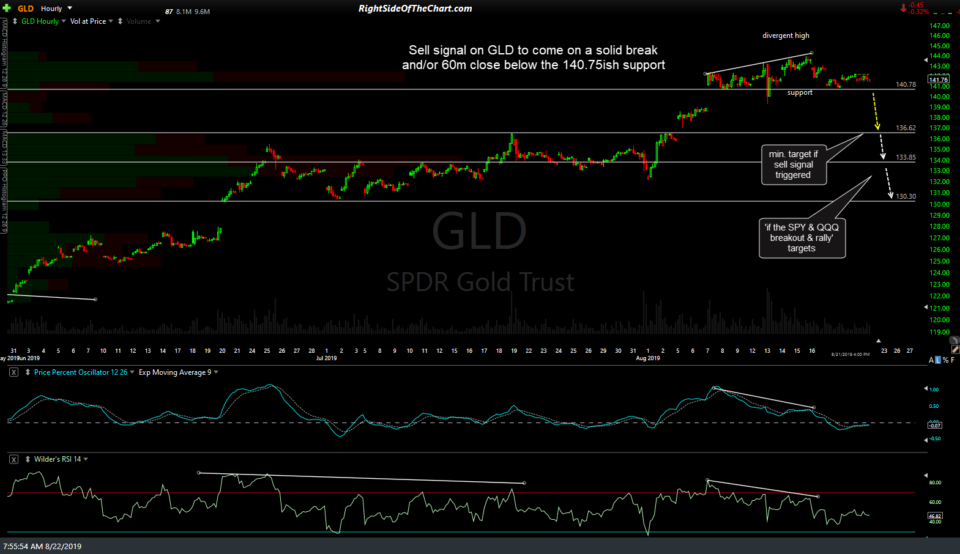Open the GLD Hourly study dropdown

[64, 21]
